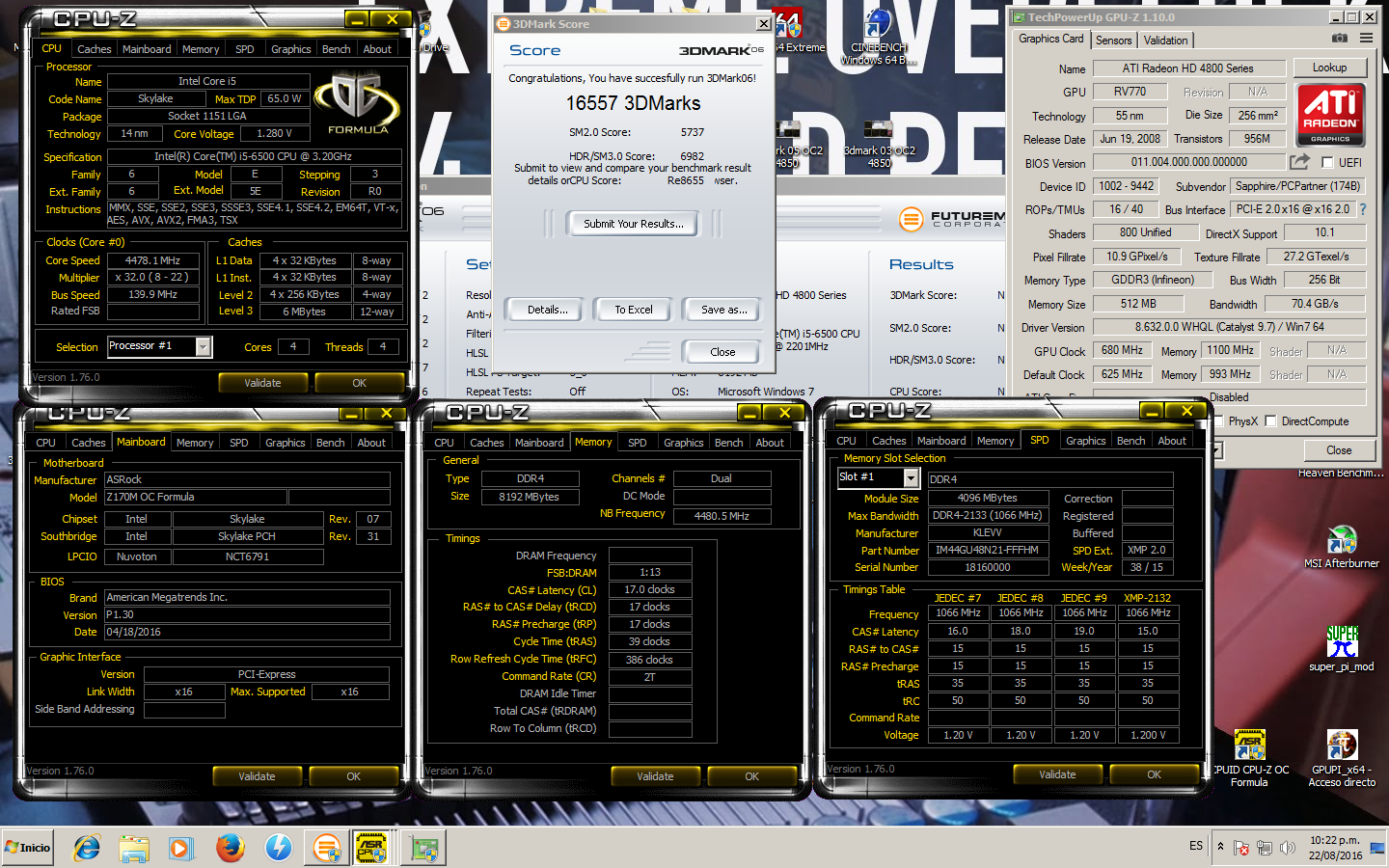Switch to GPU-Z taskbar item

coord(425,848)
